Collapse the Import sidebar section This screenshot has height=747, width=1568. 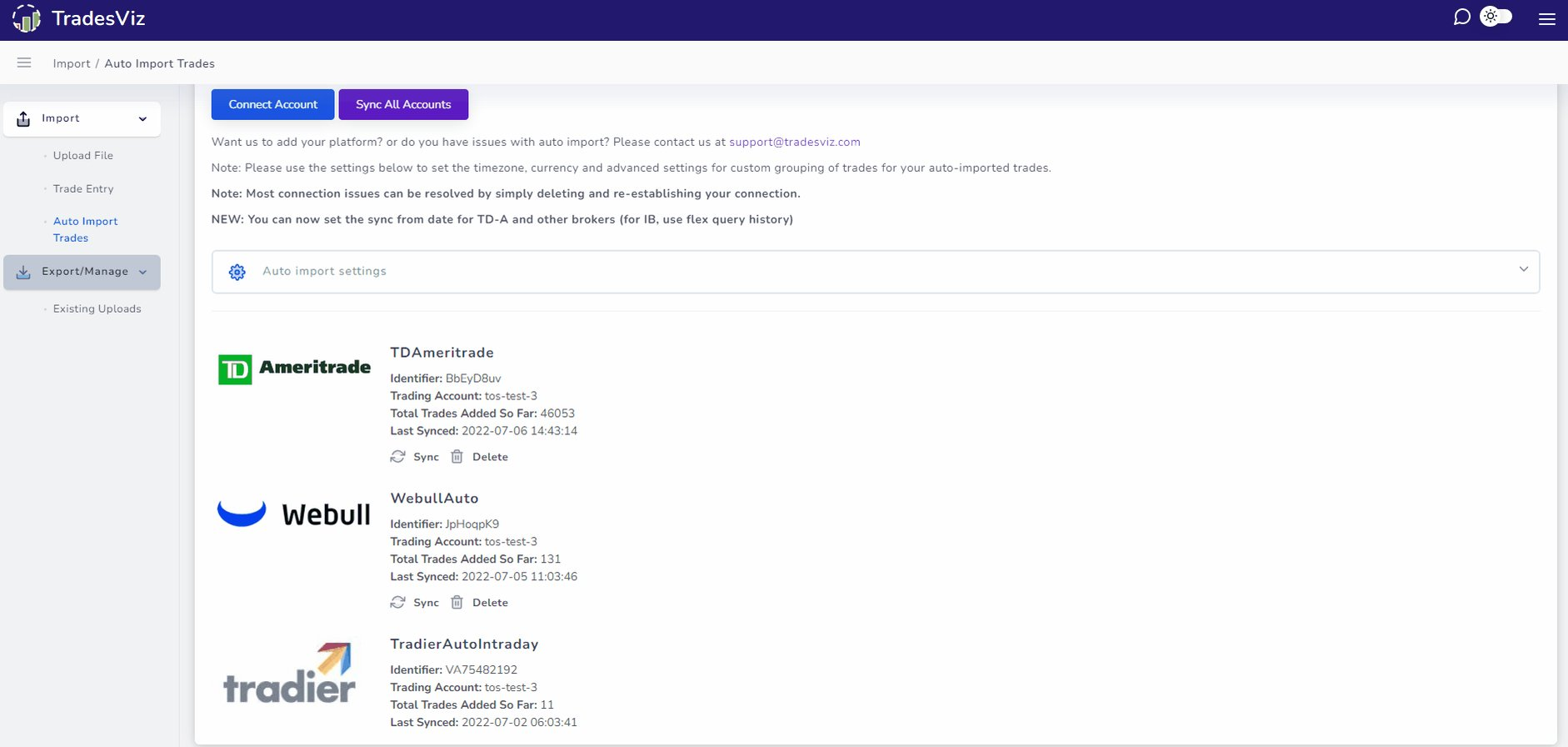(82, 119)
